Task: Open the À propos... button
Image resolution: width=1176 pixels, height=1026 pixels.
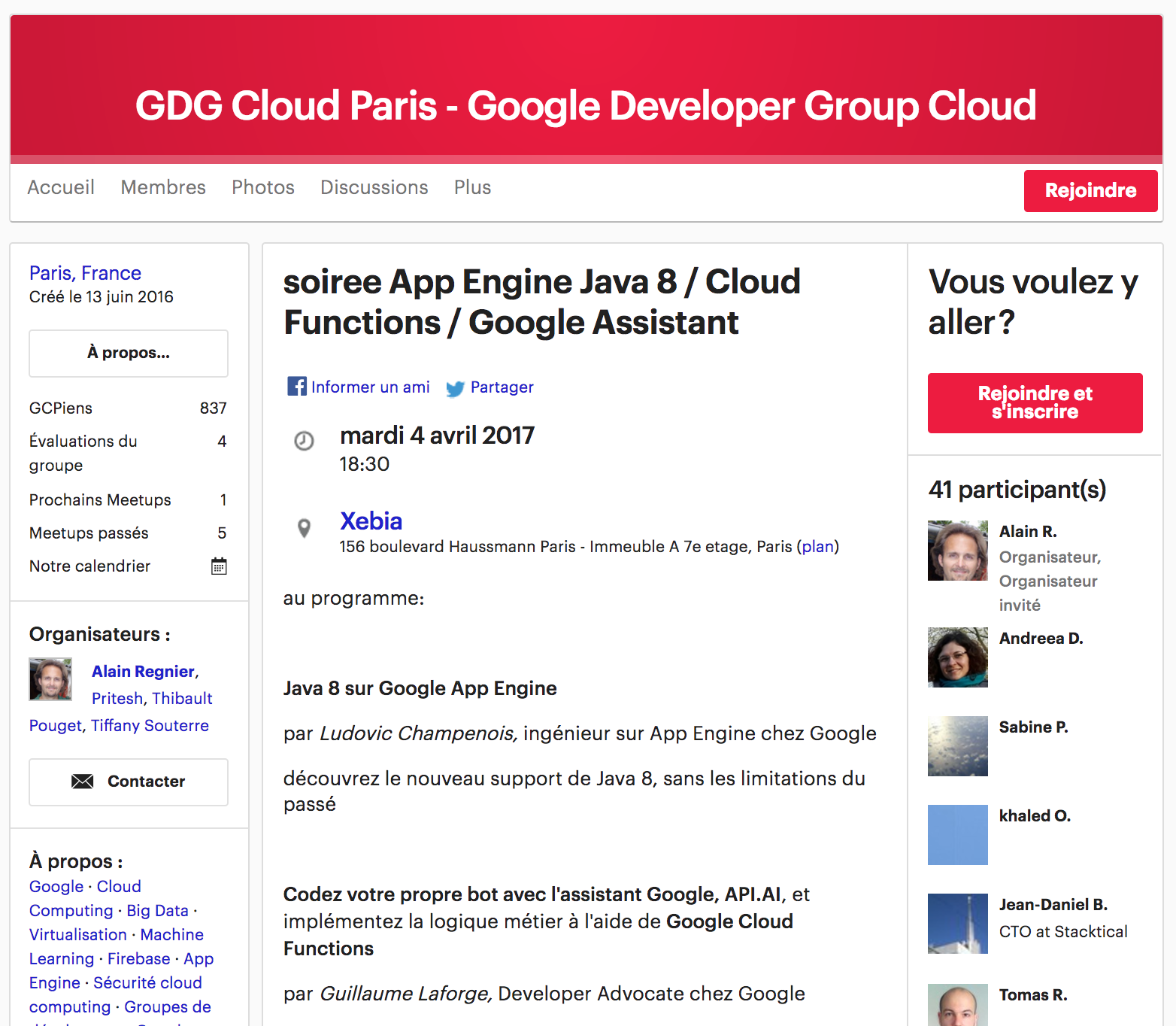Action: (x=129, y=353)
